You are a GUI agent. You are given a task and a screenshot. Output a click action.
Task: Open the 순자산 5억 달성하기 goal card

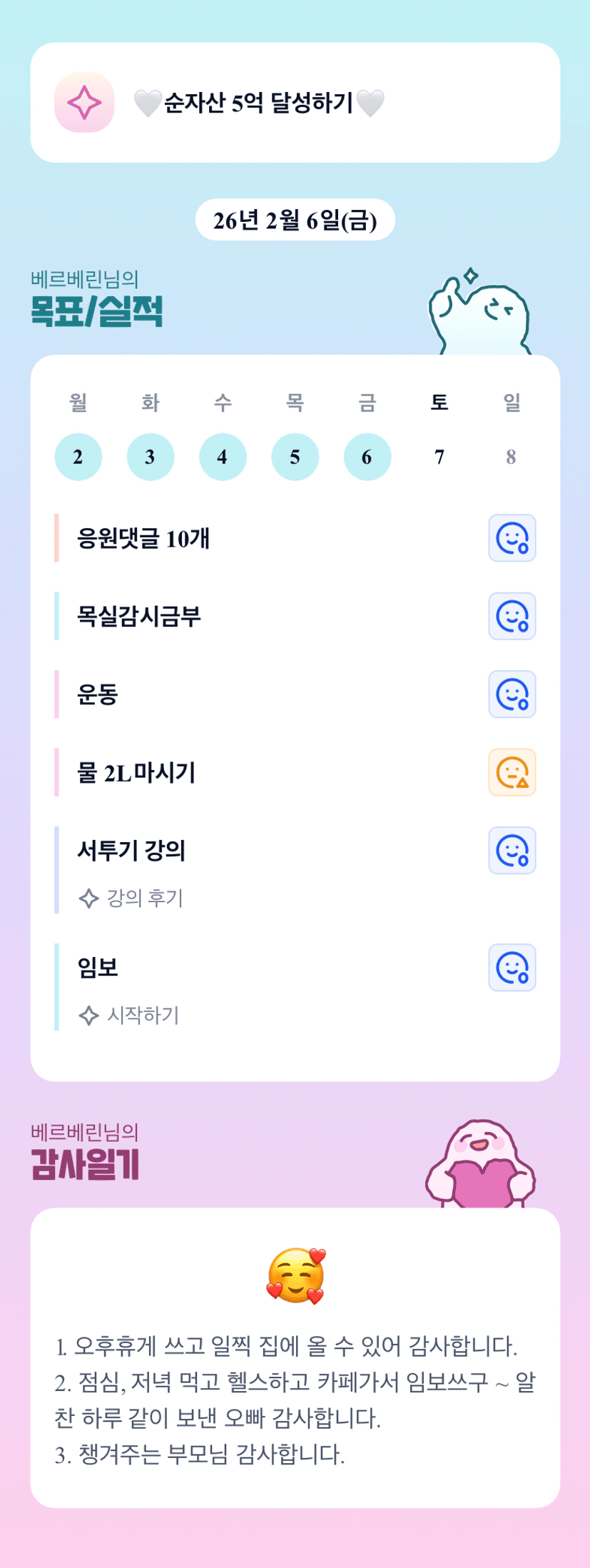295,103
